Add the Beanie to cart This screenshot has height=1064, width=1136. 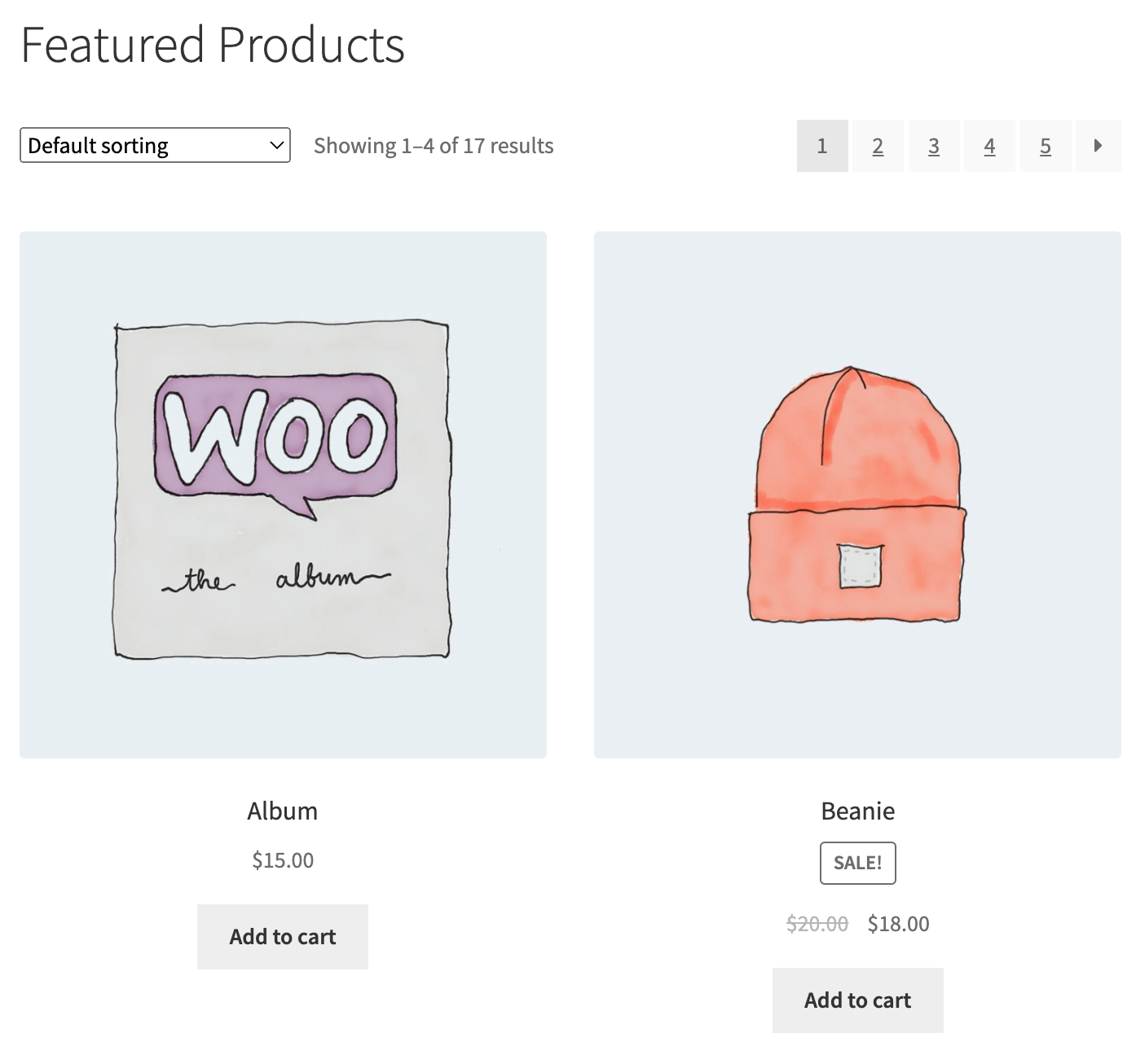(x=857, y=1000)
